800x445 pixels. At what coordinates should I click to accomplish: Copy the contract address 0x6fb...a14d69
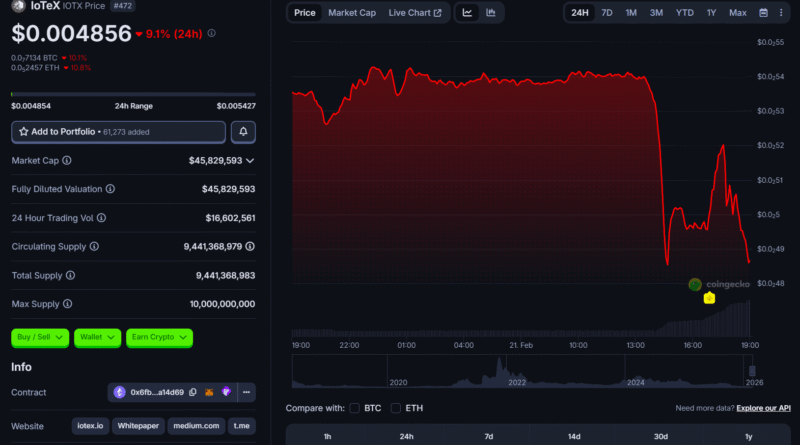(x=193, y=392)
